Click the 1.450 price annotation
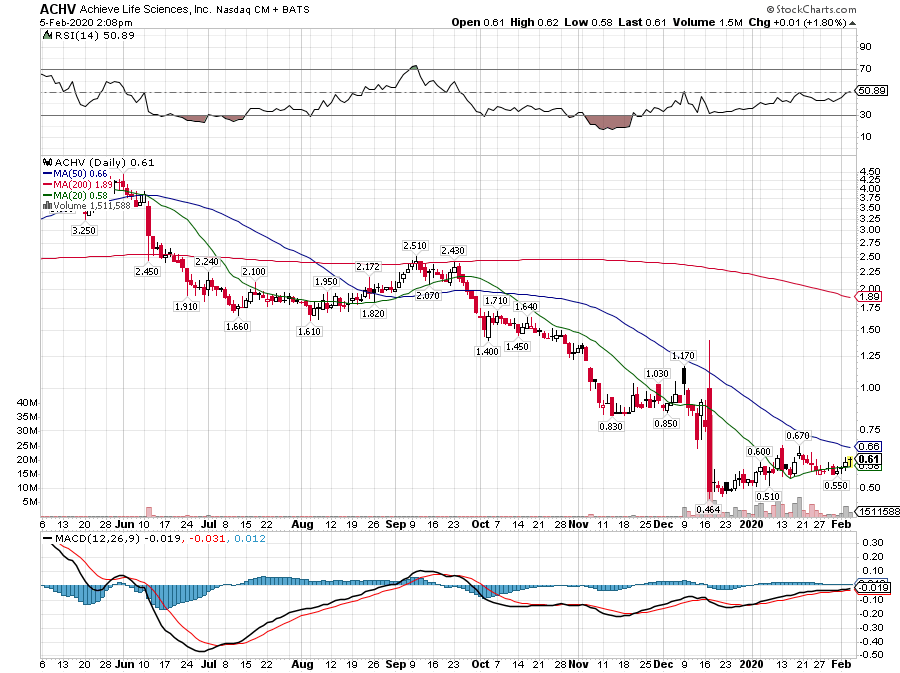Viewport: 900px width, 673px height. (x=517, y=347)
